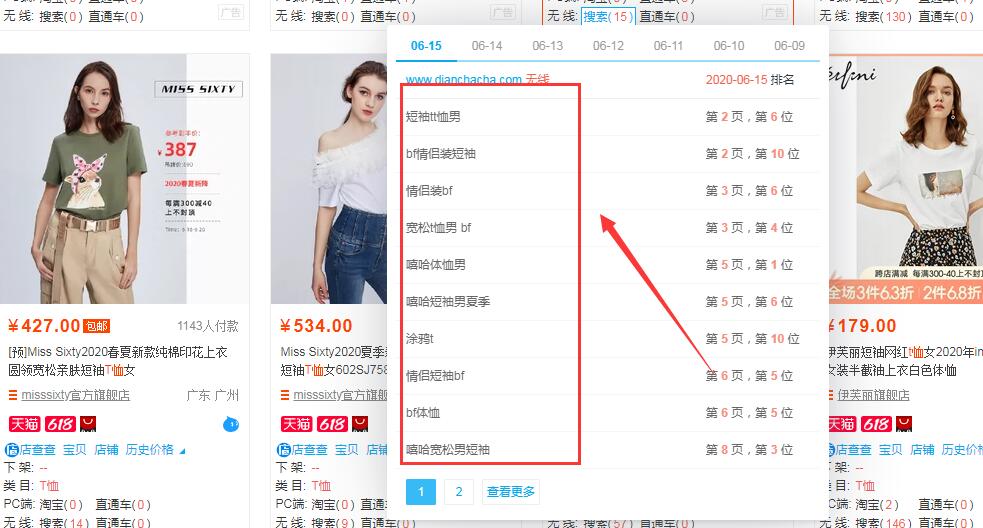Click Tmall cat icon under first product
The width and height of the screenshot is (983, 528).
pos(88,424)
